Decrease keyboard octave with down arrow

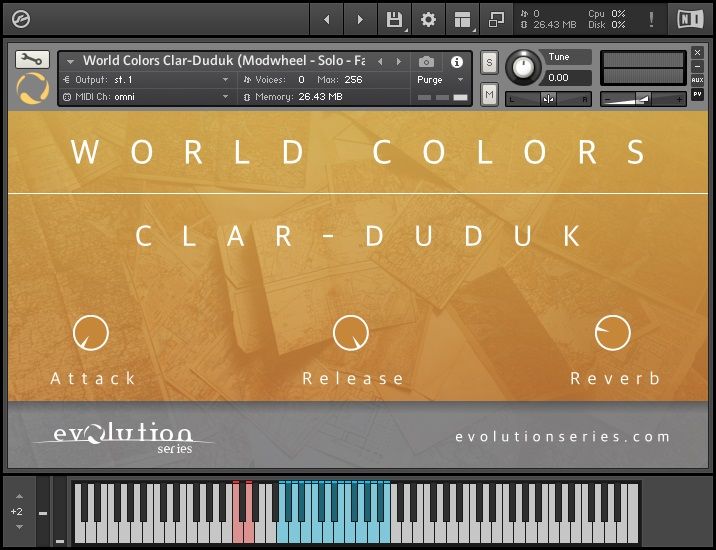(x=19, y=527)
